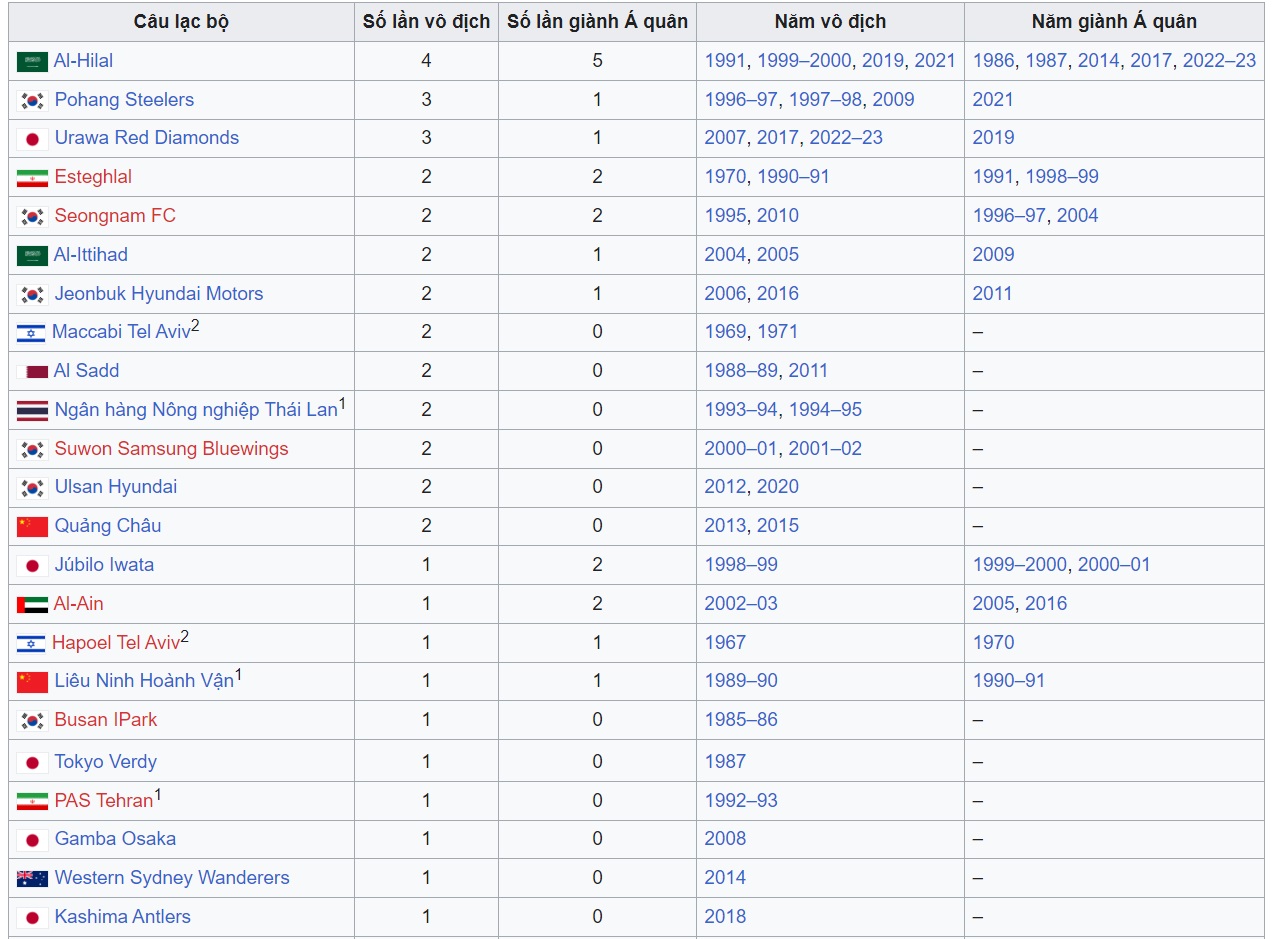Open the Tokyo Verdy club link
The image size is (1275, 939).
105,762
